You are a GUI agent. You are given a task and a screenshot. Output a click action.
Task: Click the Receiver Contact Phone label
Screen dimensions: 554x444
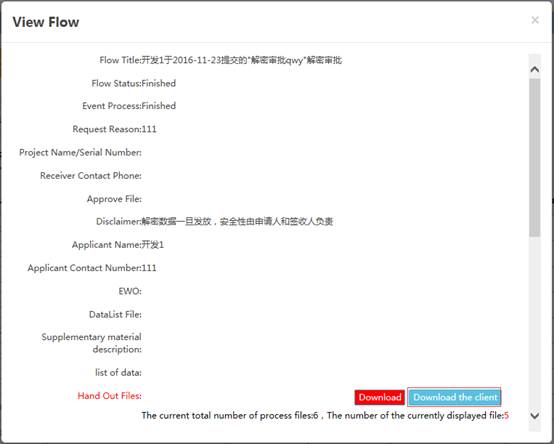91,176
